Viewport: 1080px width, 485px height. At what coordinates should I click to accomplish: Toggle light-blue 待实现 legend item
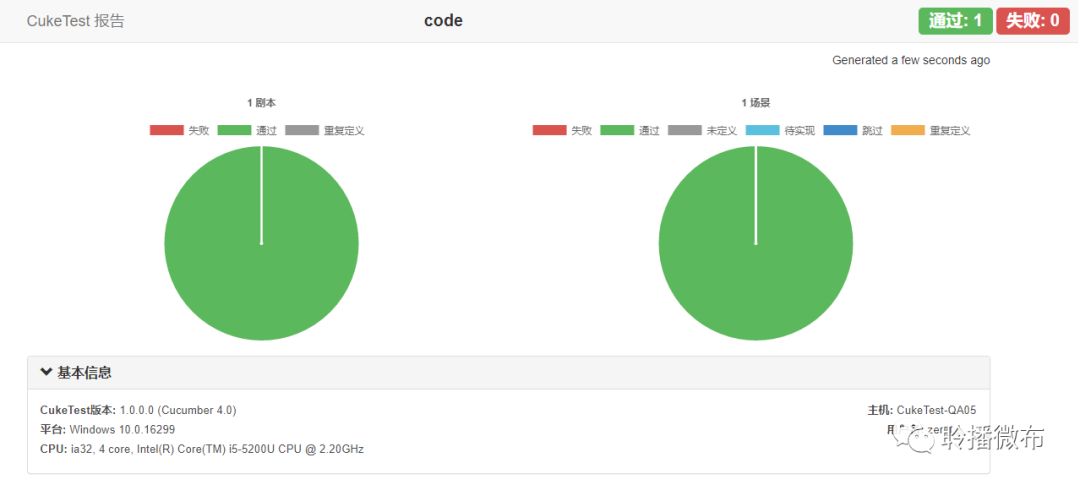tap(780, 130)
